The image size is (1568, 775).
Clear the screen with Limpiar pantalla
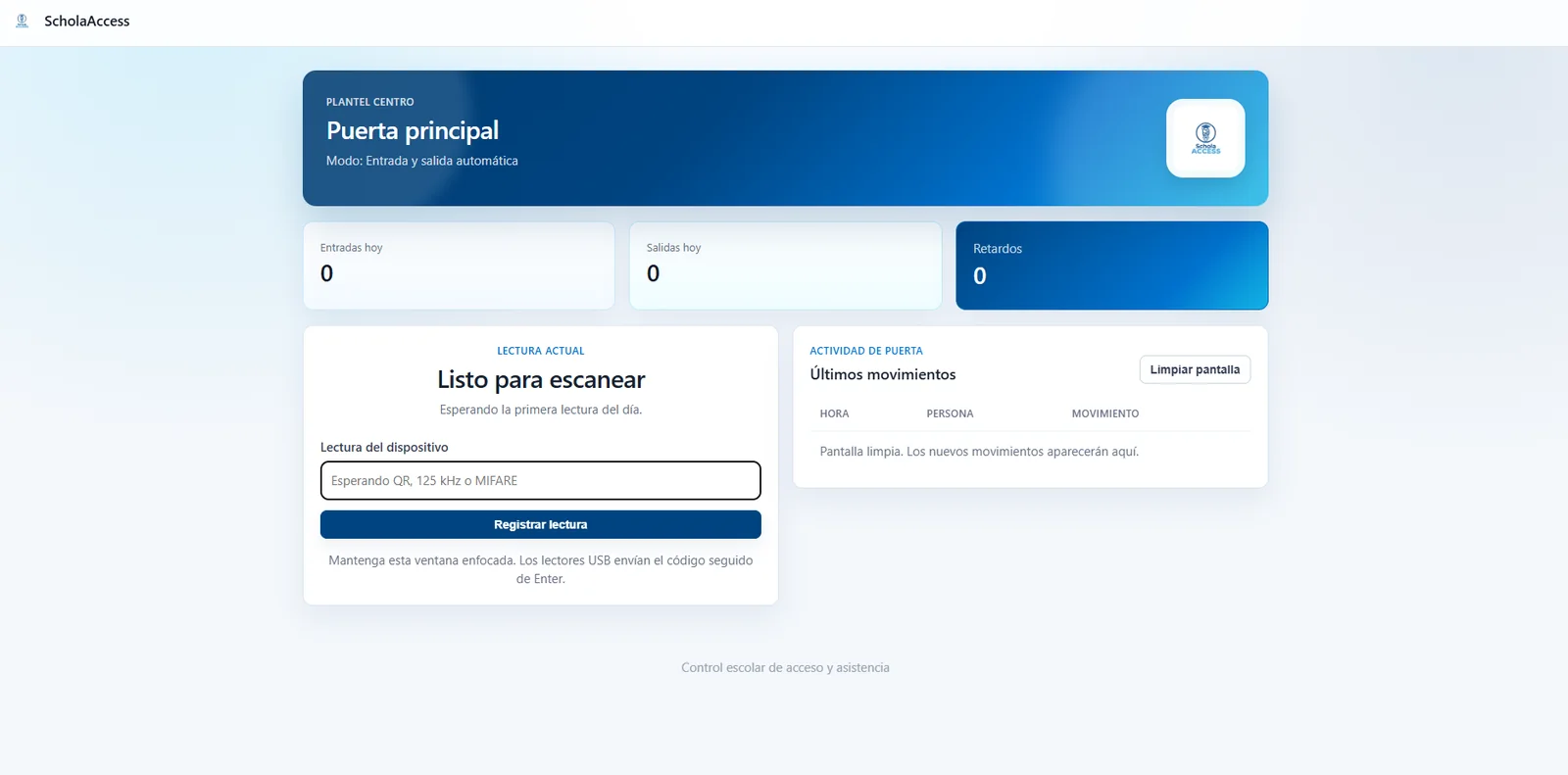(x=1195, y=369)
